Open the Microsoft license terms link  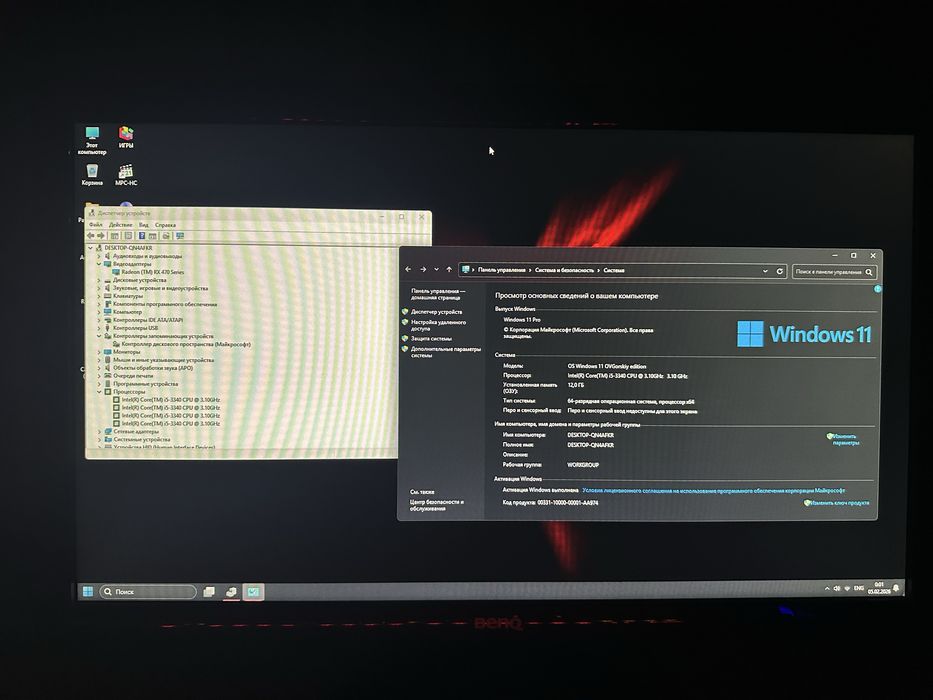(x=713, y=490)
